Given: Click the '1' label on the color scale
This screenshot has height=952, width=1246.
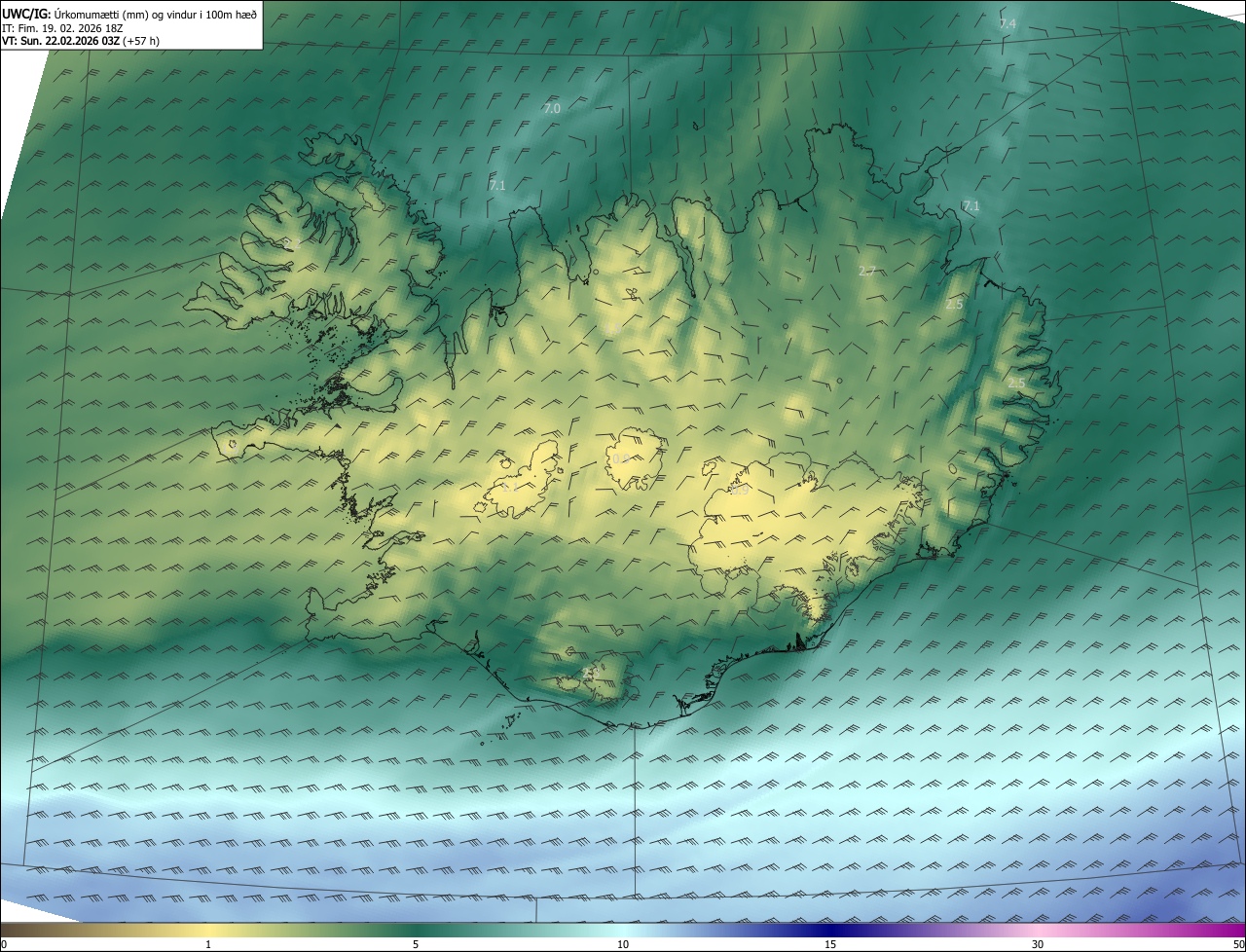Looking at the screenshot, I should (x=208, y=944).
